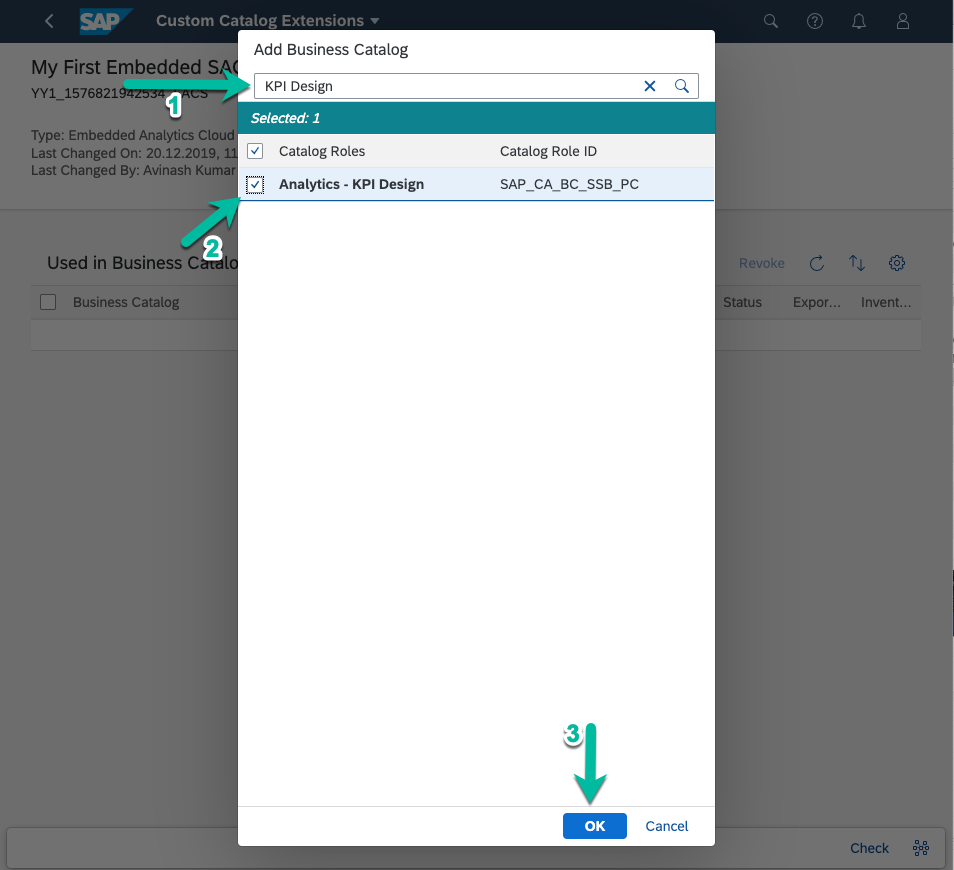Open table sort settings icon

pyautogui.click(x=857, y=263)
